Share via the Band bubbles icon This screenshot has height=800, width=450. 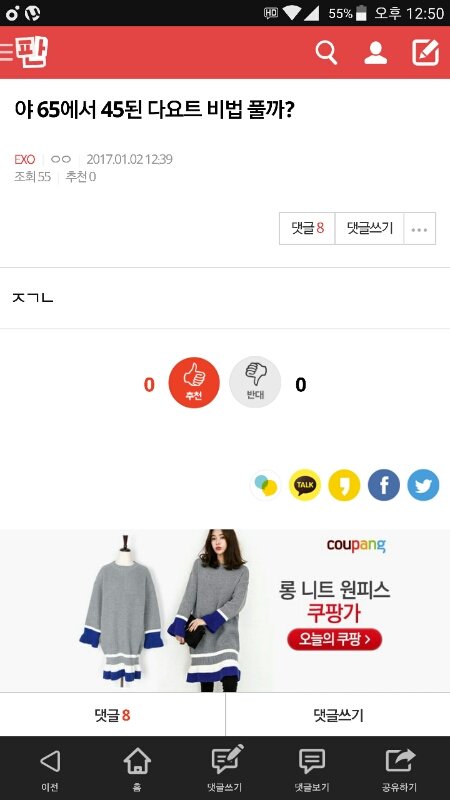point(266,485)
